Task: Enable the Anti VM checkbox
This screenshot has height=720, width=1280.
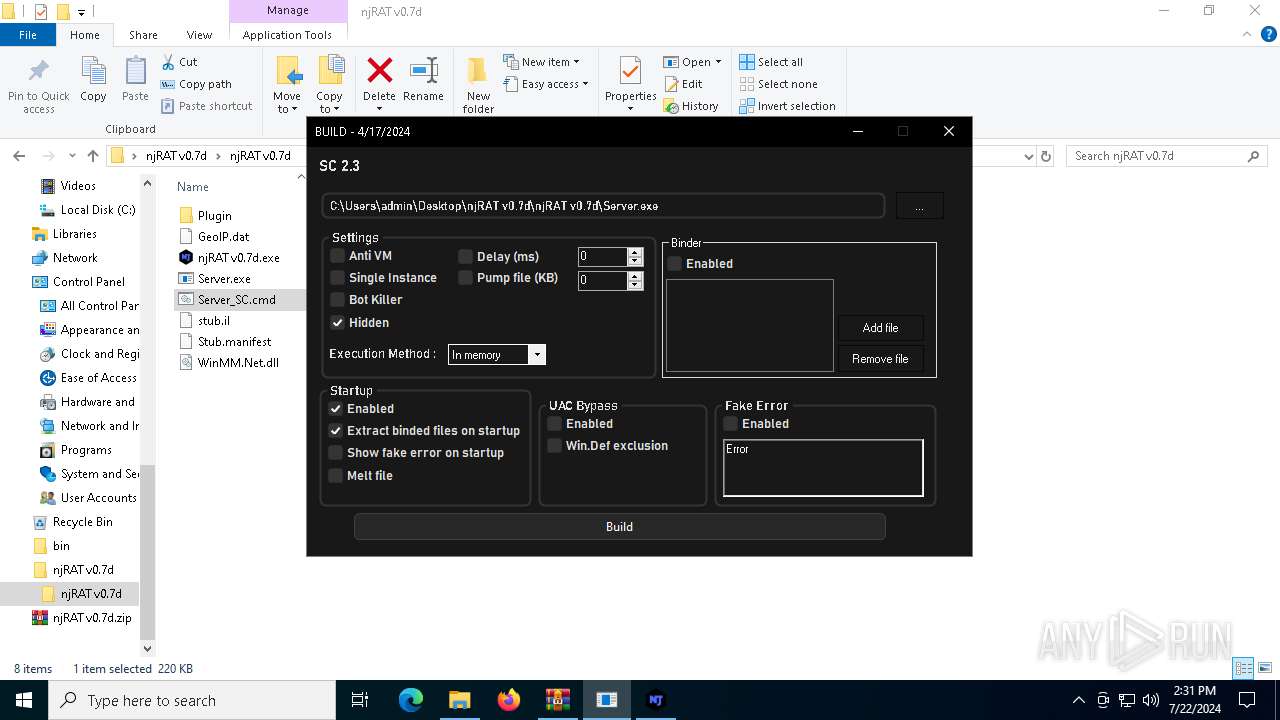Action: click(x=337, y=256)
